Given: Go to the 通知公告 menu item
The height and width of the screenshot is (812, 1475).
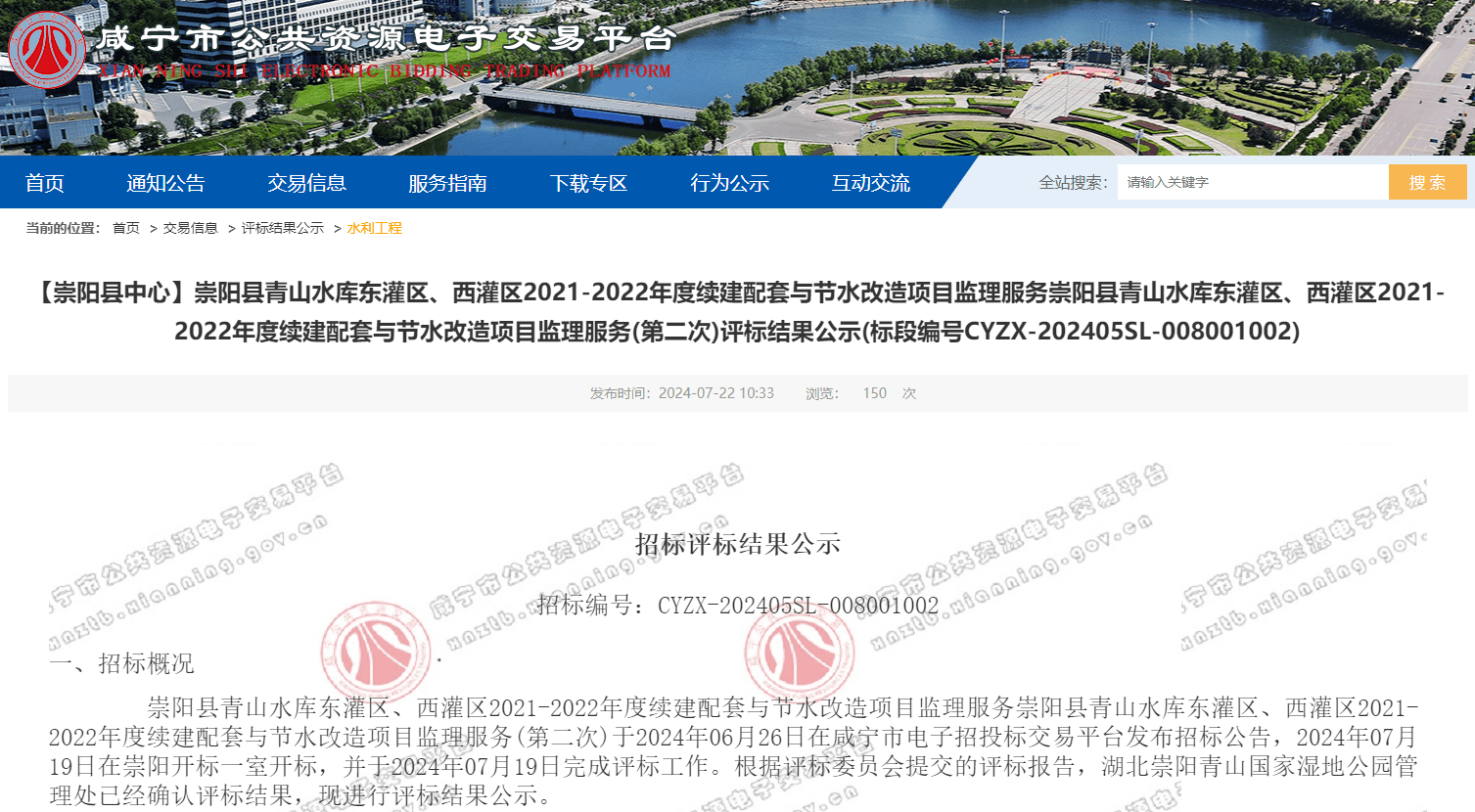Looking at the screenshot, I should (165, 183).
